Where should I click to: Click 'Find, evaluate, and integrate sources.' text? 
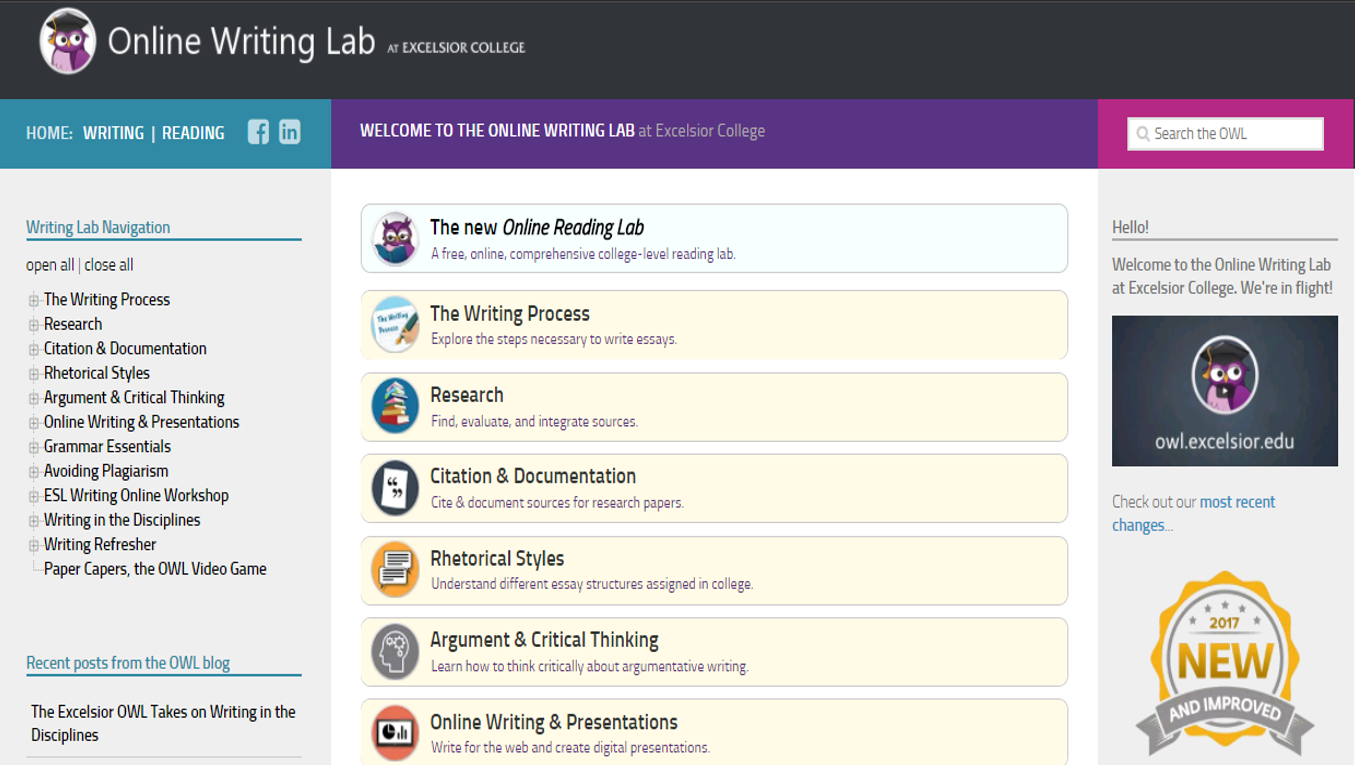click(x=534, y=422)
